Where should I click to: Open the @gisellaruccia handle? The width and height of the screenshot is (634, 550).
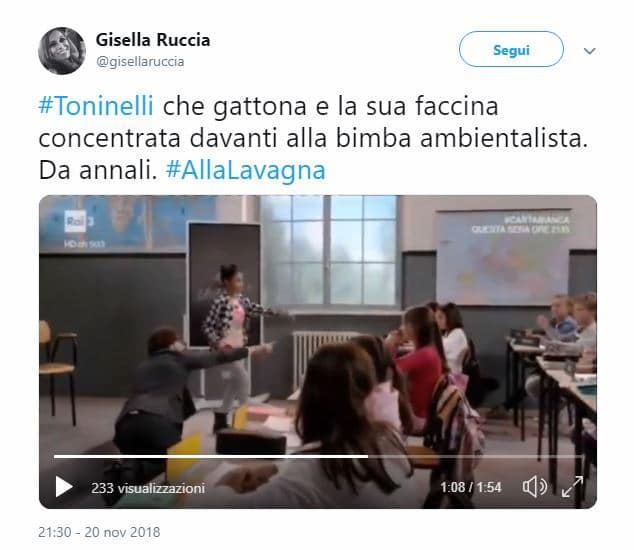[x=140, y=61]
